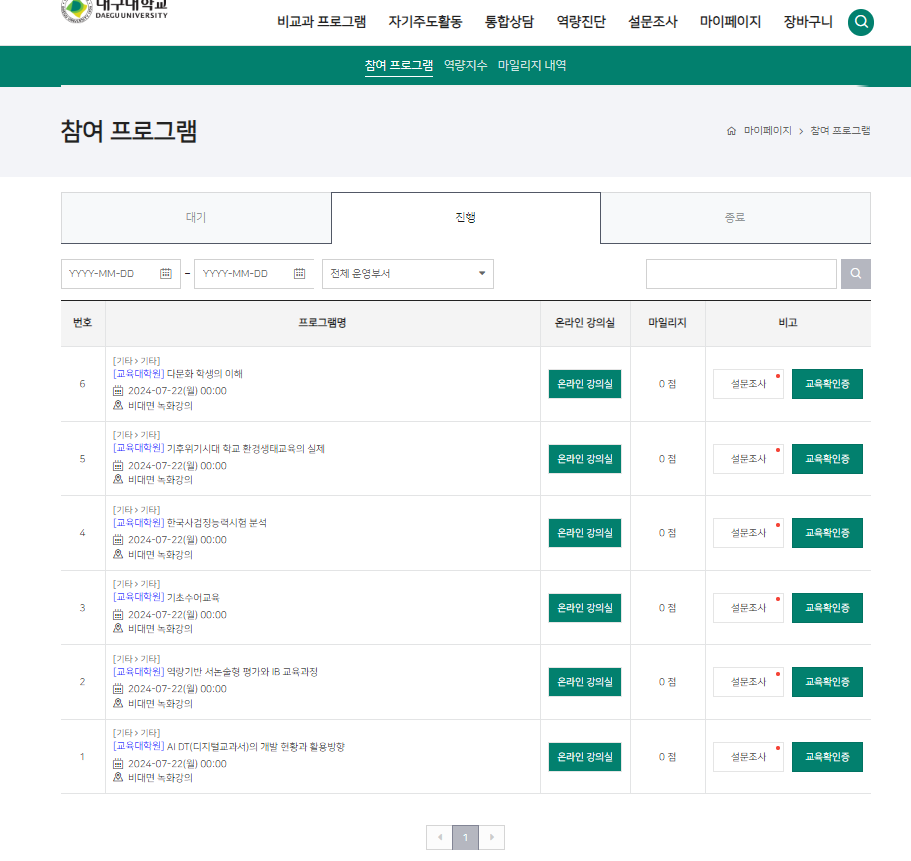Go to previous page arrow in pagination

point(439,838)
